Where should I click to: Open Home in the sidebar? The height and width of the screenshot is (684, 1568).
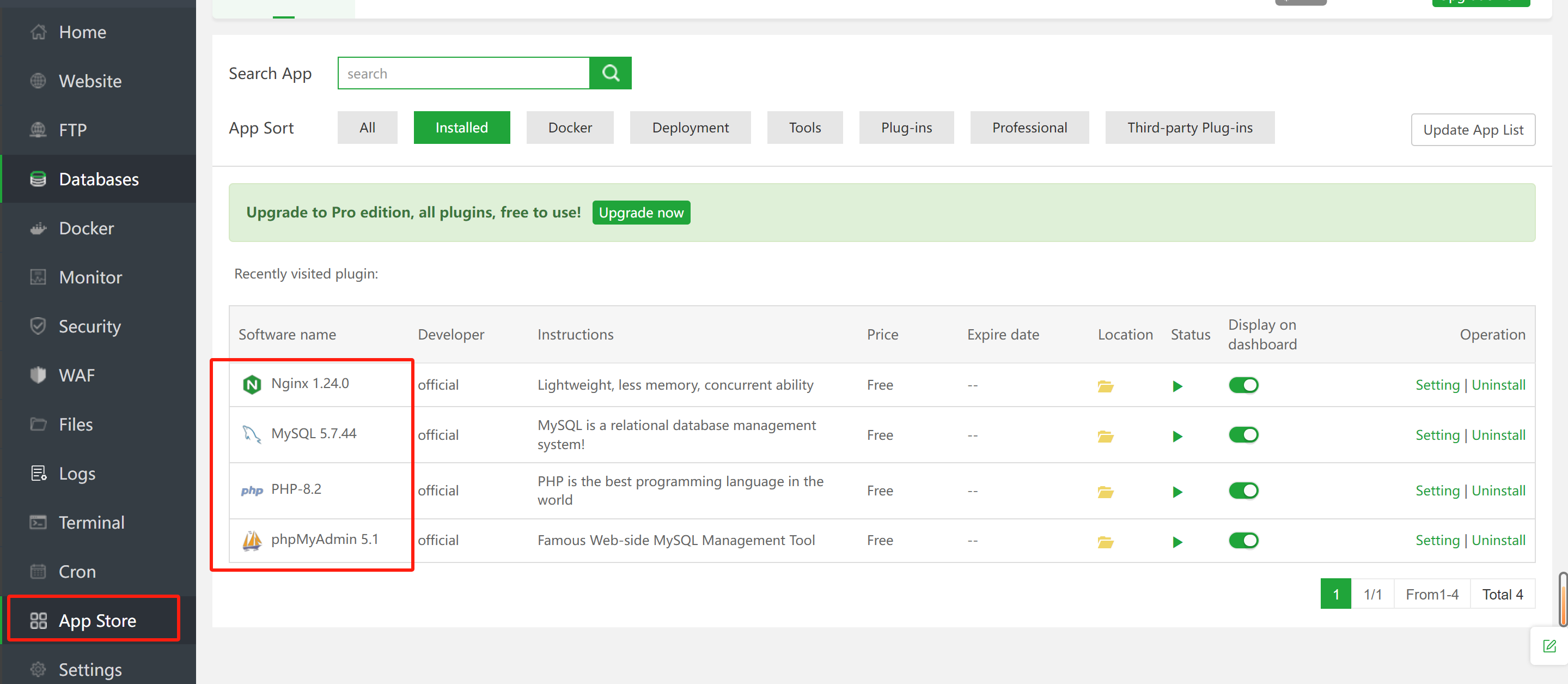[x=82, y=32]
